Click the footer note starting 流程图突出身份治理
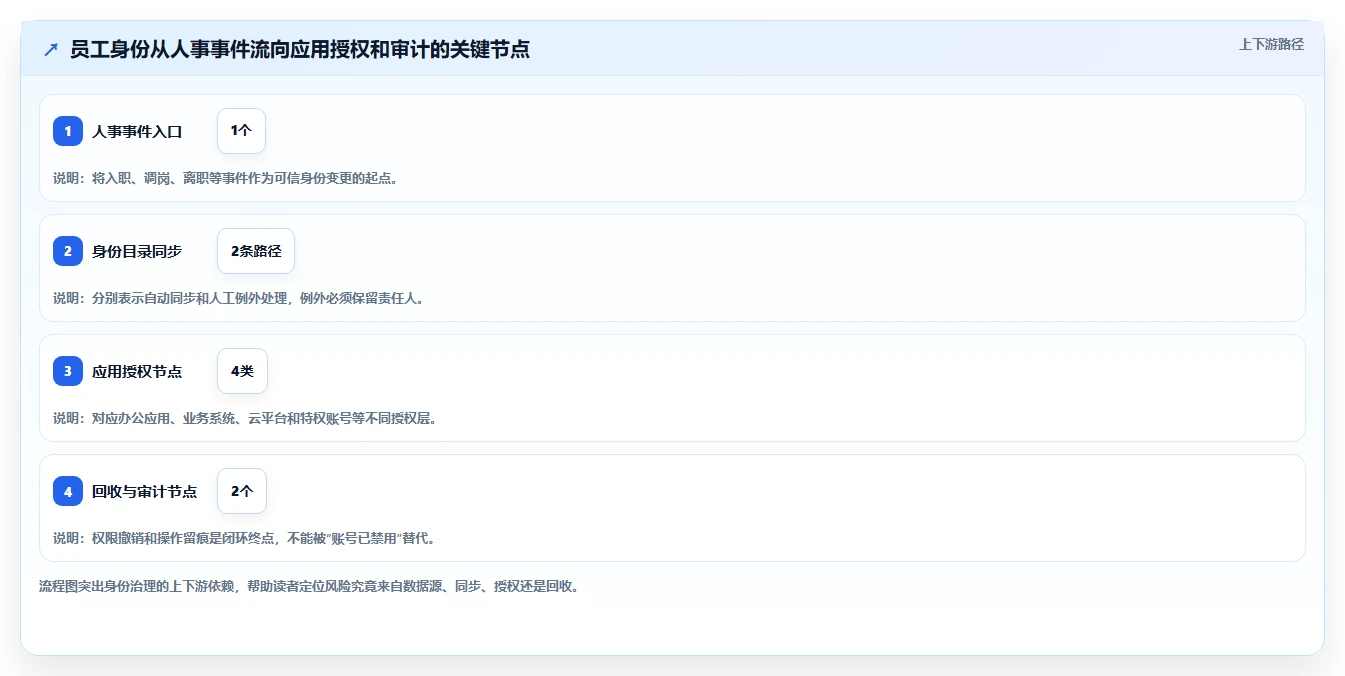Image resolution: width=1345 pixels, height=676 pixels. [x=309, y=586]
